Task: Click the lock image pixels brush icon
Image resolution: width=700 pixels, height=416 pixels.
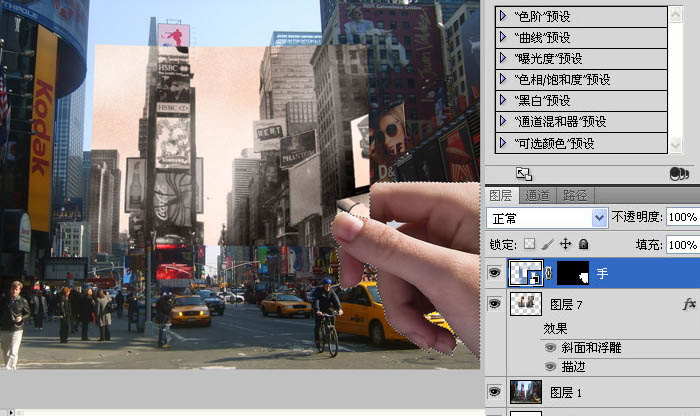Action: click(547, 244)
